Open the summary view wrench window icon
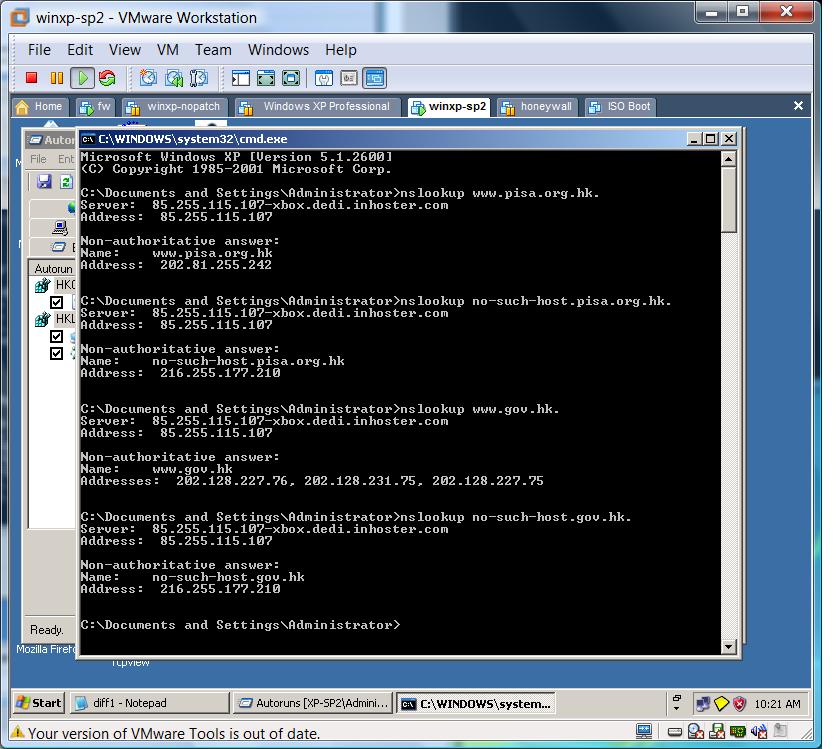 tap(324, 78)
